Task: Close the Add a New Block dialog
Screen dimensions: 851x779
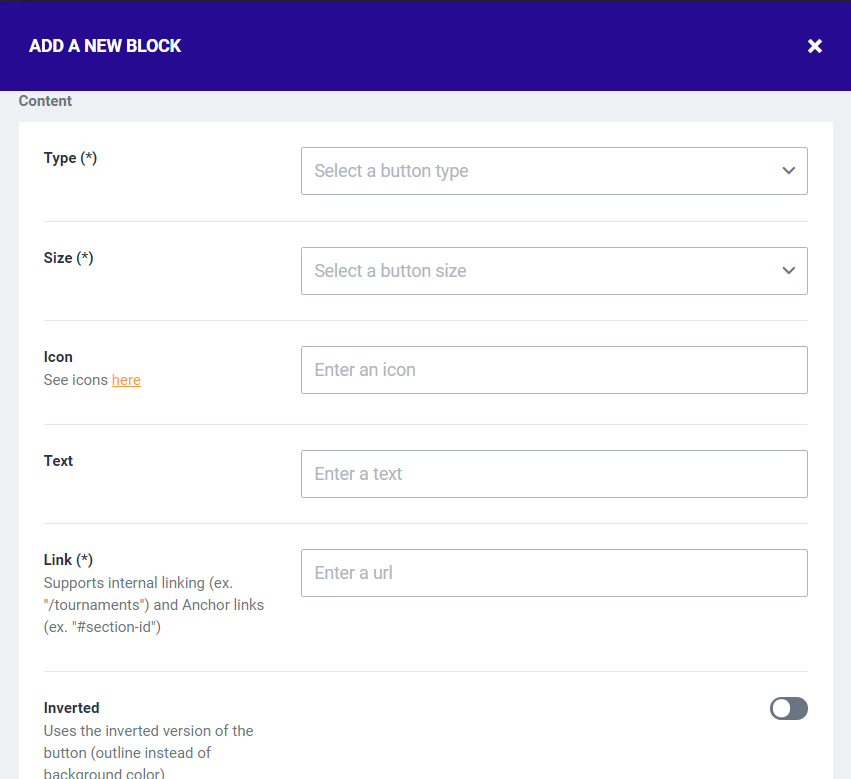Action: (x=815, y=46)
